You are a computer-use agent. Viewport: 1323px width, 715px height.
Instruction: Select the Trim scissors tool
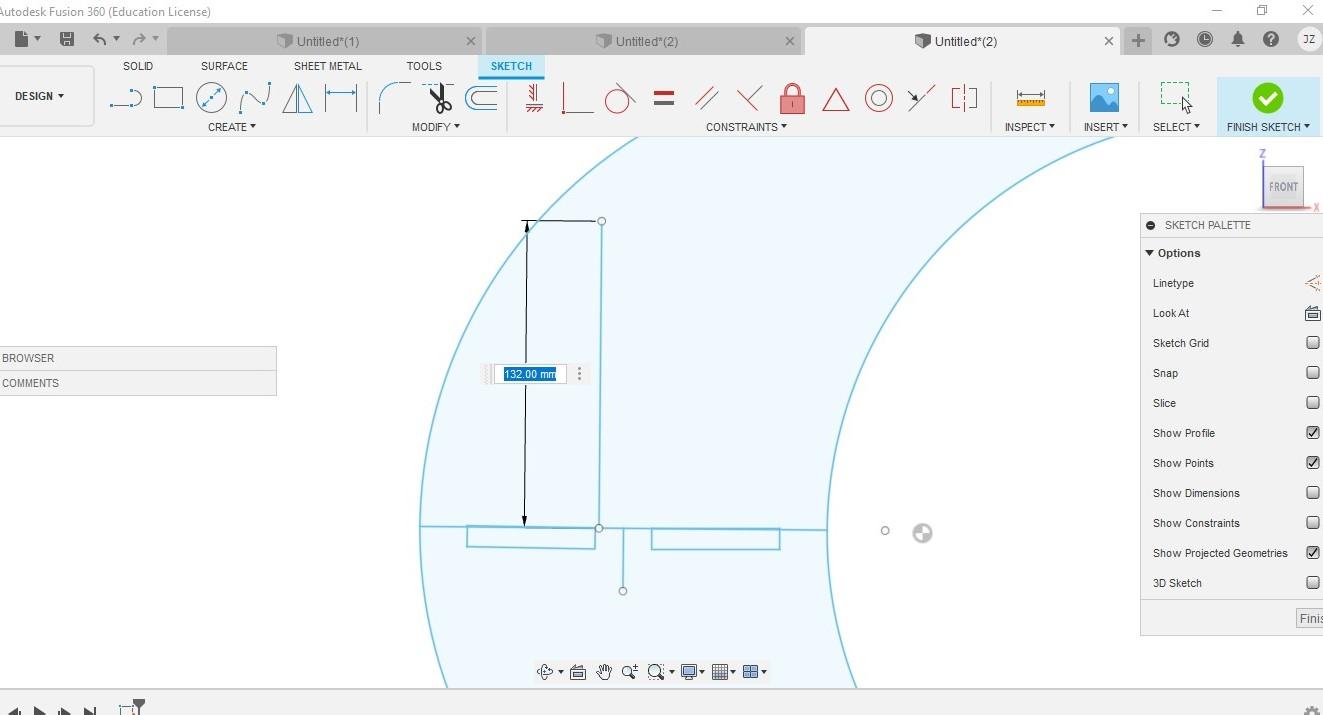[x=438, y=98]
